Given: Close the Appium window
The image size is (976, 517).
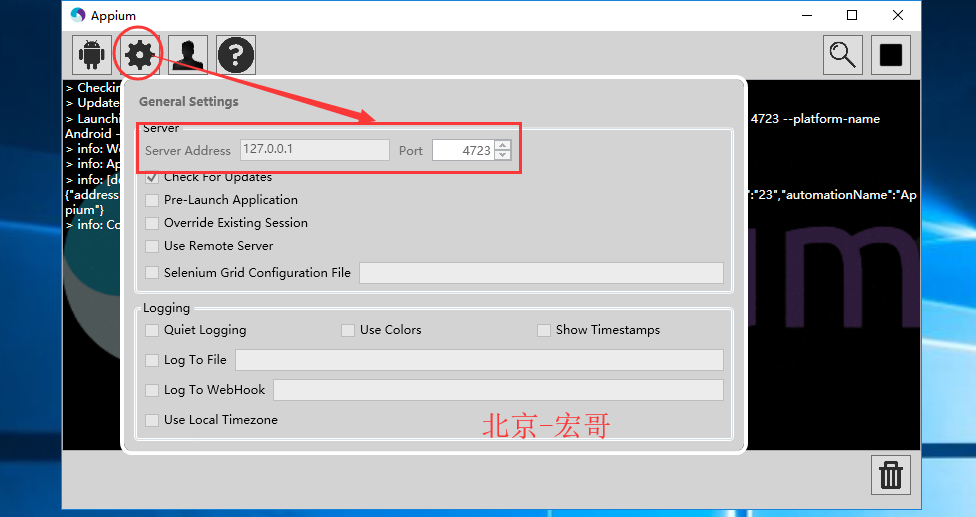Looking at the screenshot, I should (x=898, y=15).
